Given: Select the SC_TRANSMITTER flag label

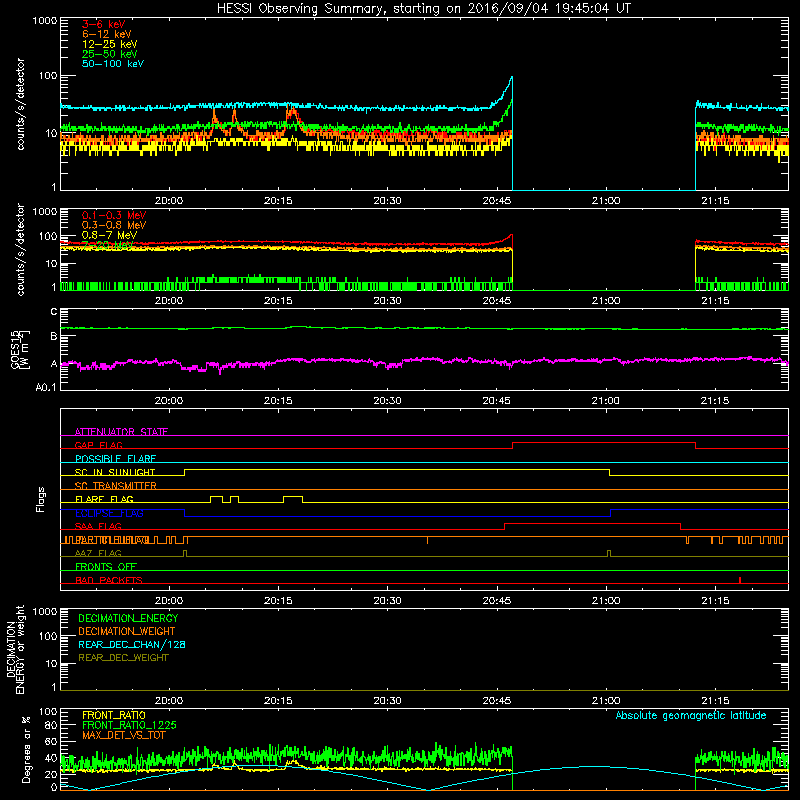Looking at the screenshot, I should pyautogui.click(x=115, y=486).
